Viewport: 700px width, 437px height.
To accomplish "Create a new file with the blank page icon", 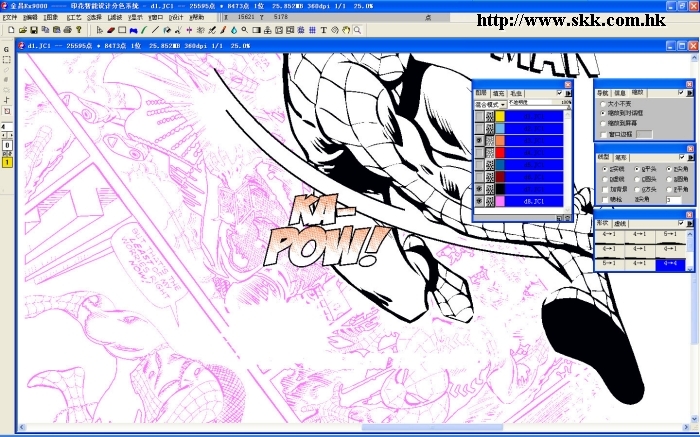I will click(x=12, y=30).
